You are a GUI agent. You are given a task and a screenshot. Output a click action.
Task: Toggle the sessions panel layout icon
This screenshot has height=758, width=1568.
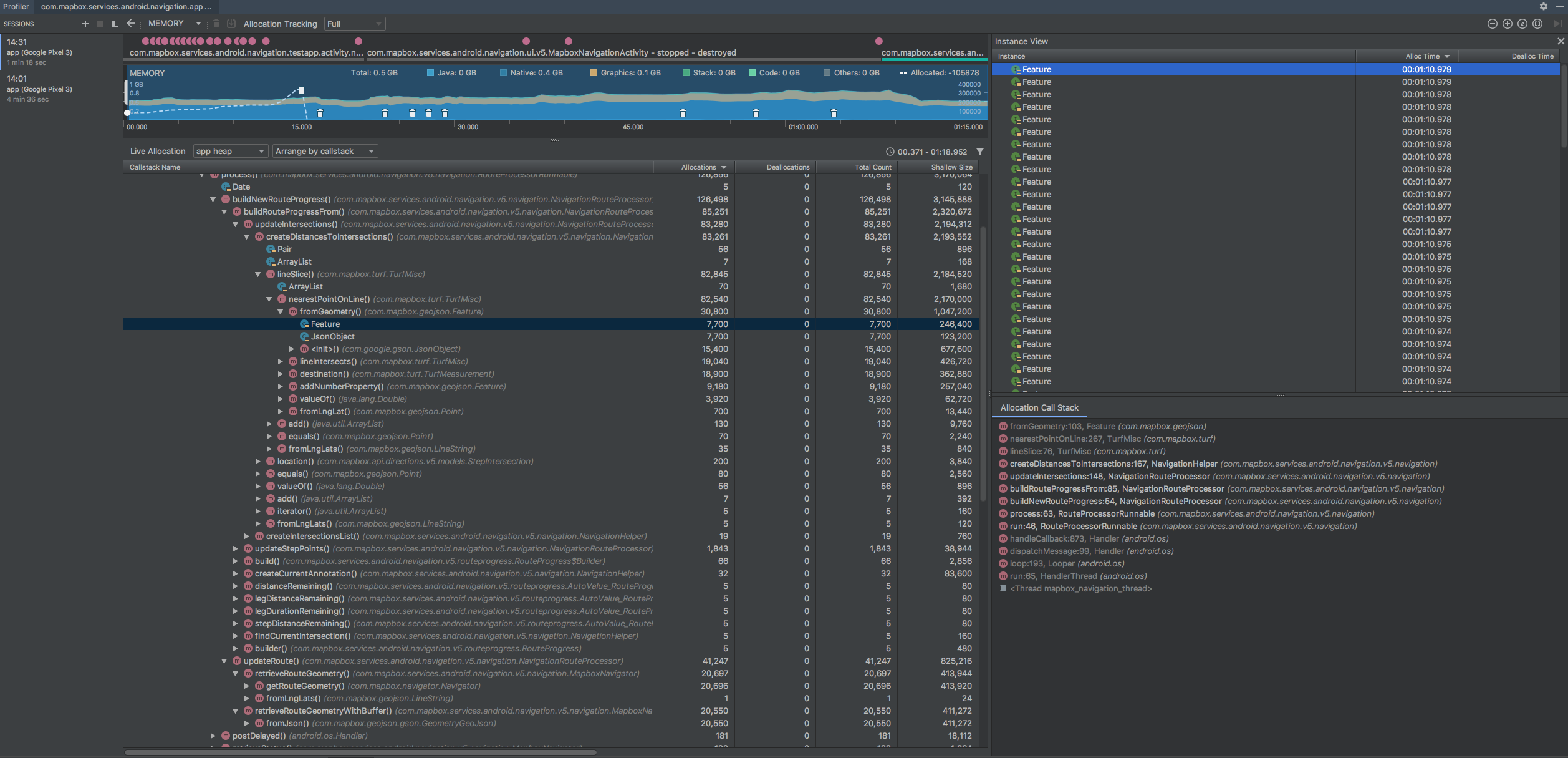[x=115, y=24]
